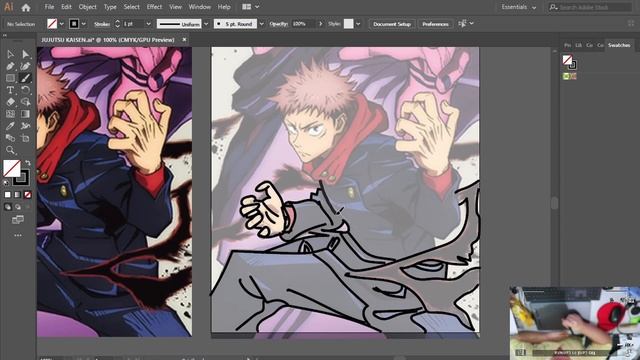Open the Stroke panel link
Viewport: 640px width, 360px height.
[102, 24]
